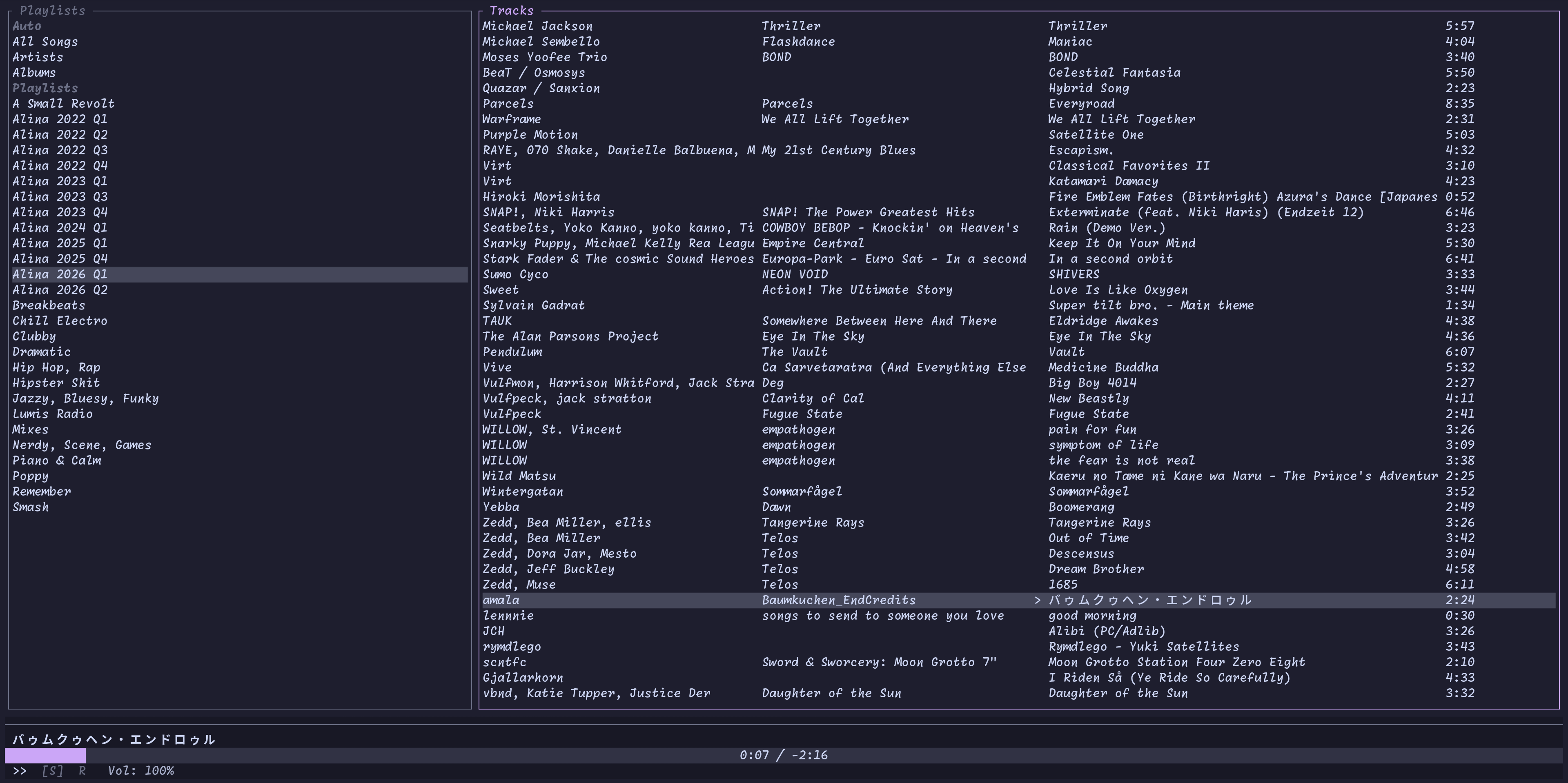The image size is (1568, 783).
Task: Toggle the [S] shuffle indicator
Action: [52, 771]
